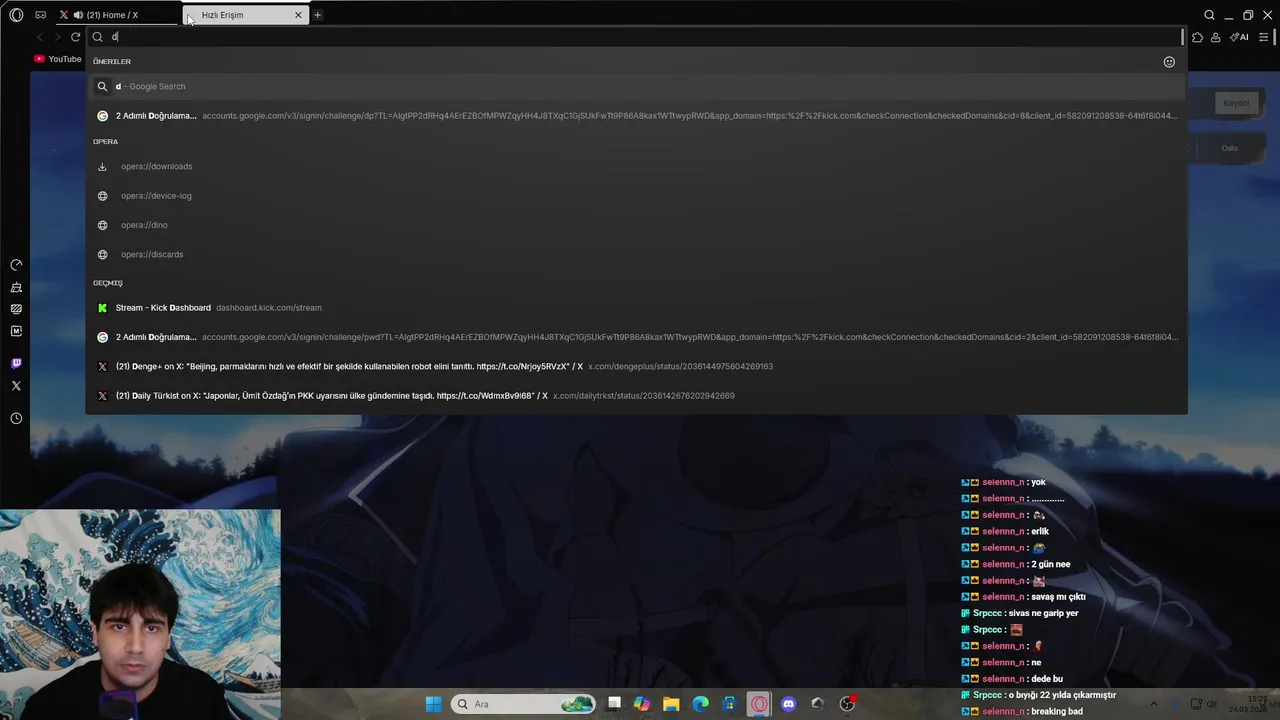
Task: Open History clock icon in sidebar
Action: point(16,418)
